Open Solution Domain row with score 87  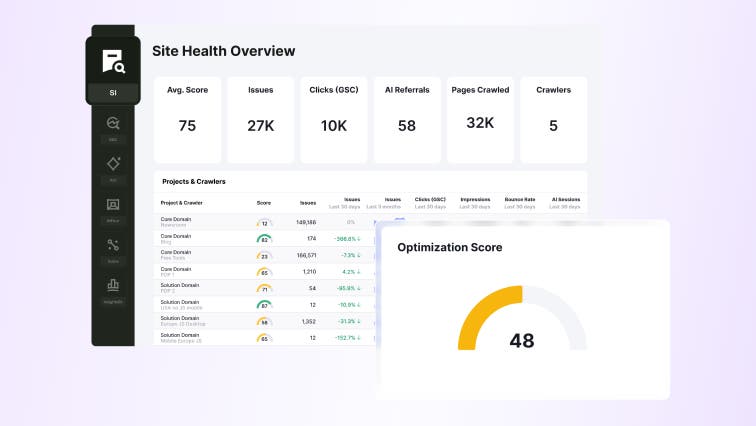point(264,305)
